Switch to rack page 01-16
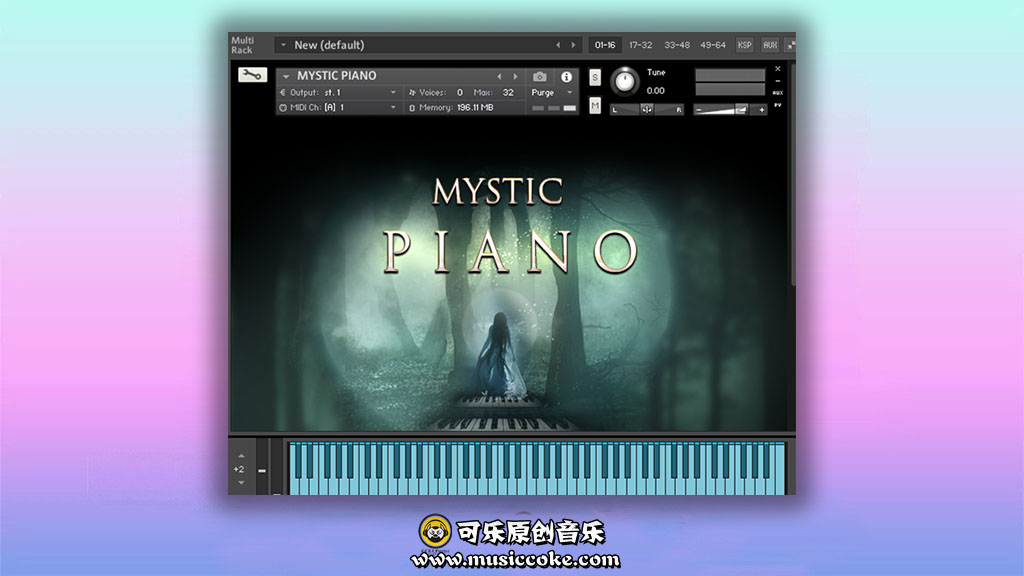Screen dimensions: 1024x576 pos(605,45)
